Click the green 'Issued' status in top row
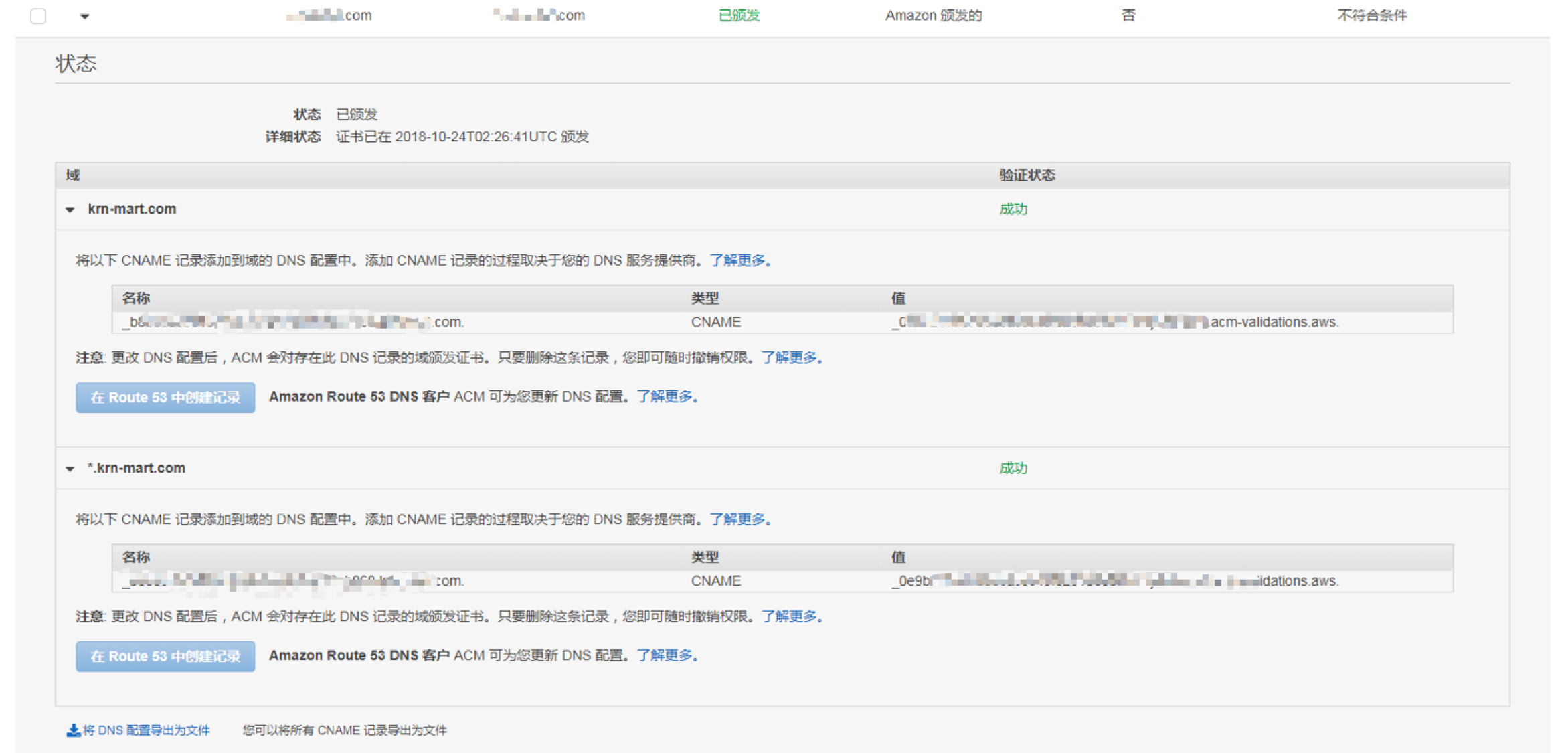 tap(739, 15)
